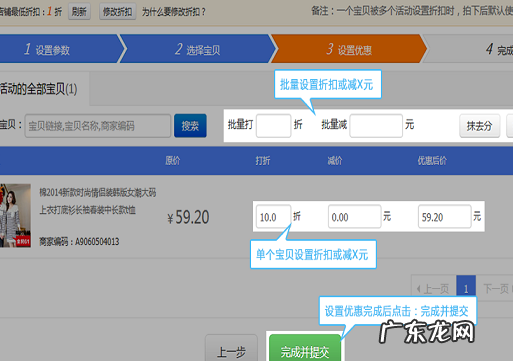
Task: Focus the 批量减 amount input
Action: 376,126
